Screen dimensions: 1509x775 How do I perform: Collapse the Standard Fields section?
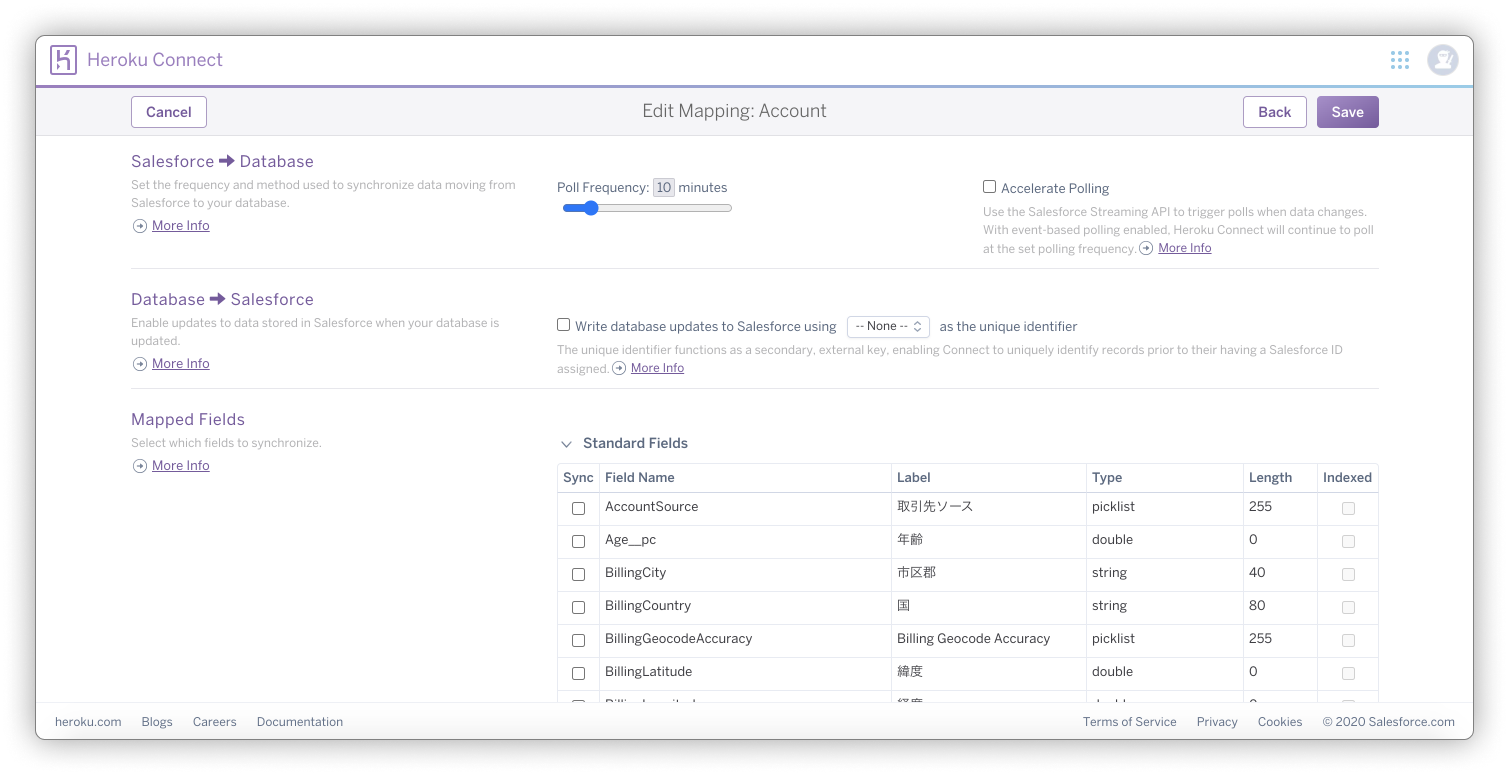566,444
